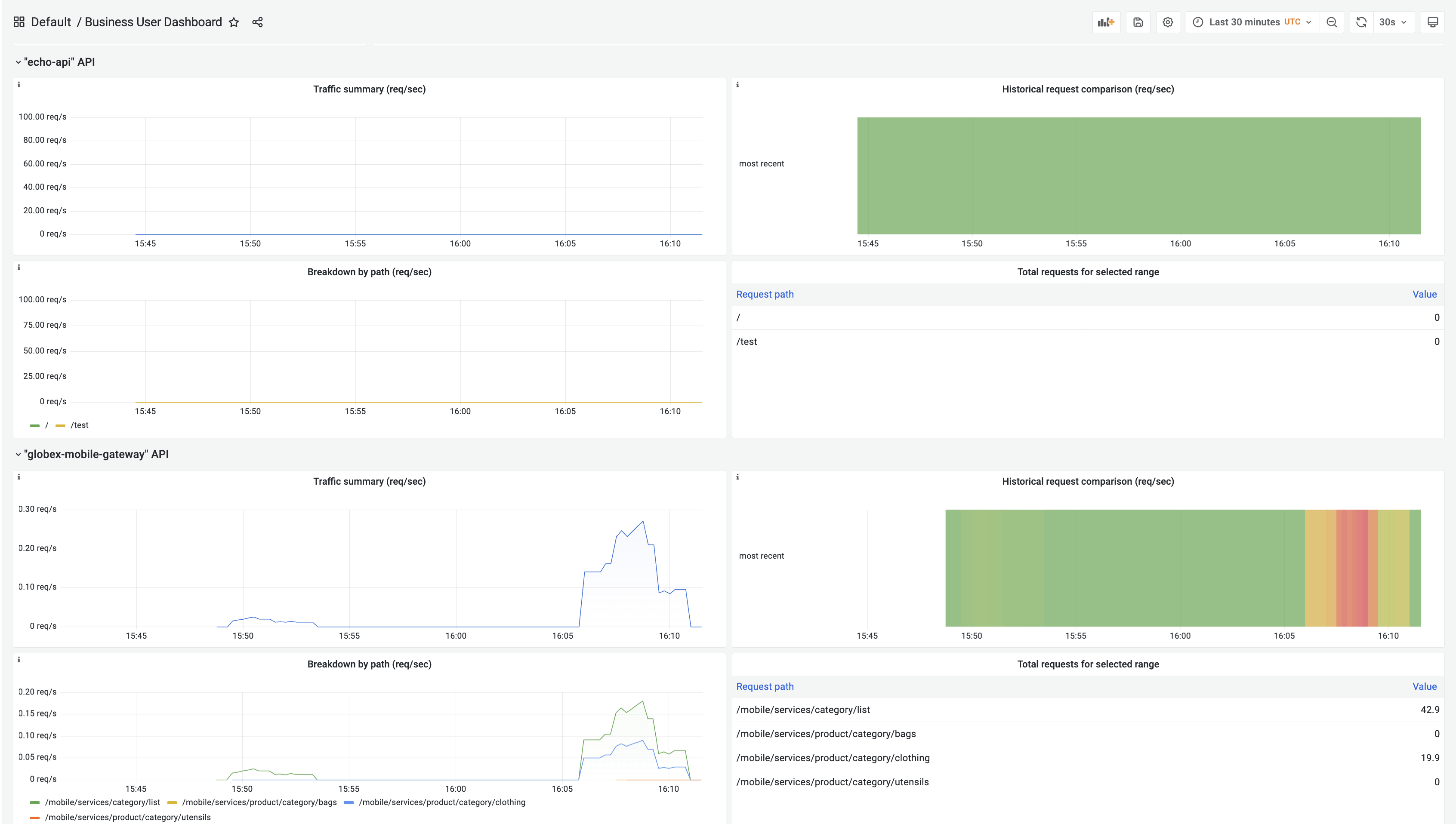
Task: Show info for echo-api Traffic summary panel
Action: (19, 85)
